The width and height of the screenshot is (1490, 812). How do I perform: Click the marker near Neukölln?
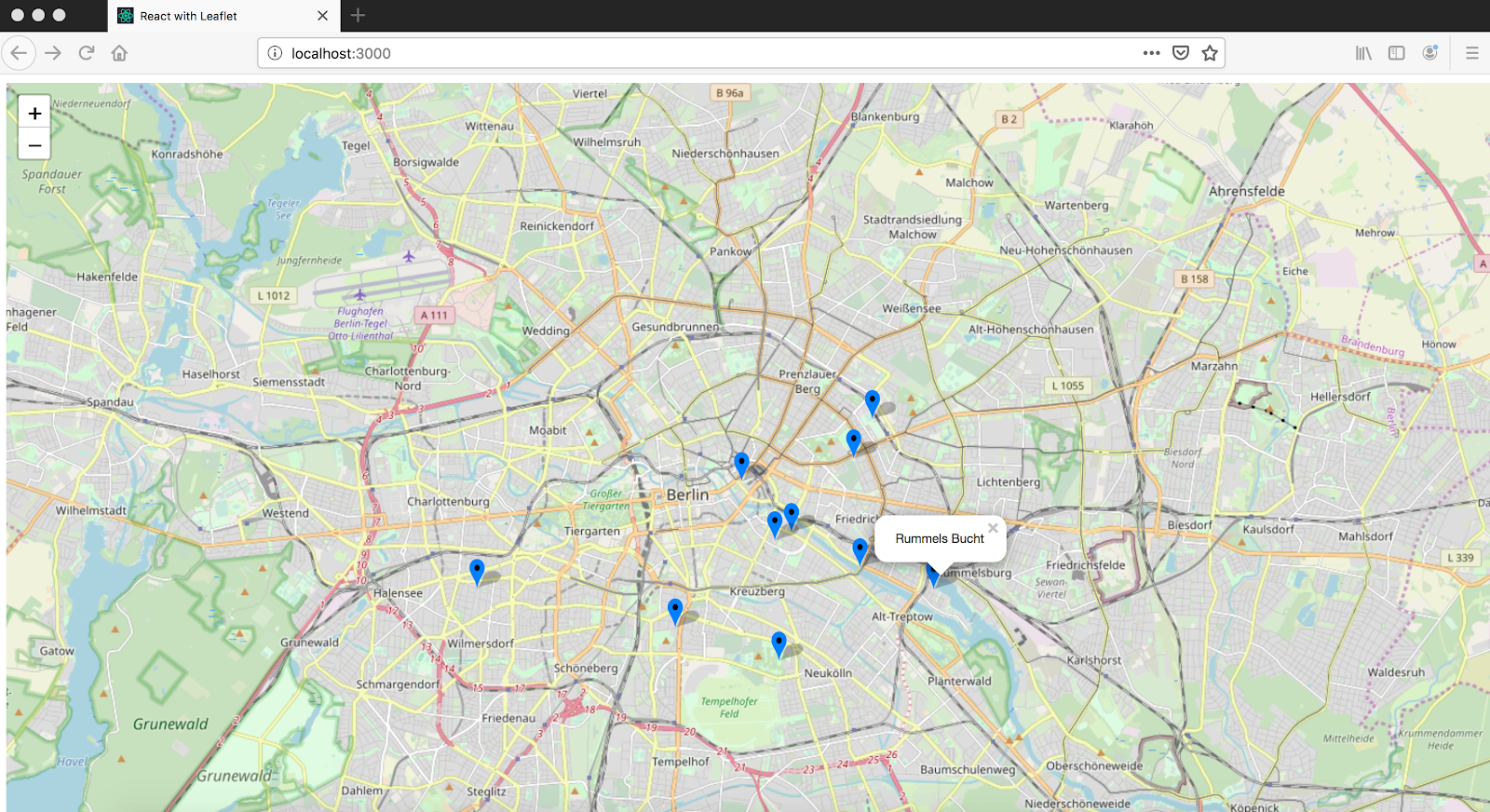click(779, 644)
